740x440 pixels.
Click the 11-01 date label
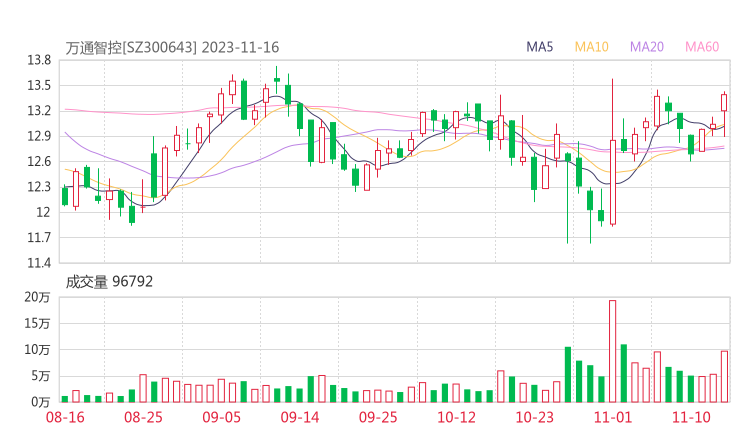click(613, 417)
